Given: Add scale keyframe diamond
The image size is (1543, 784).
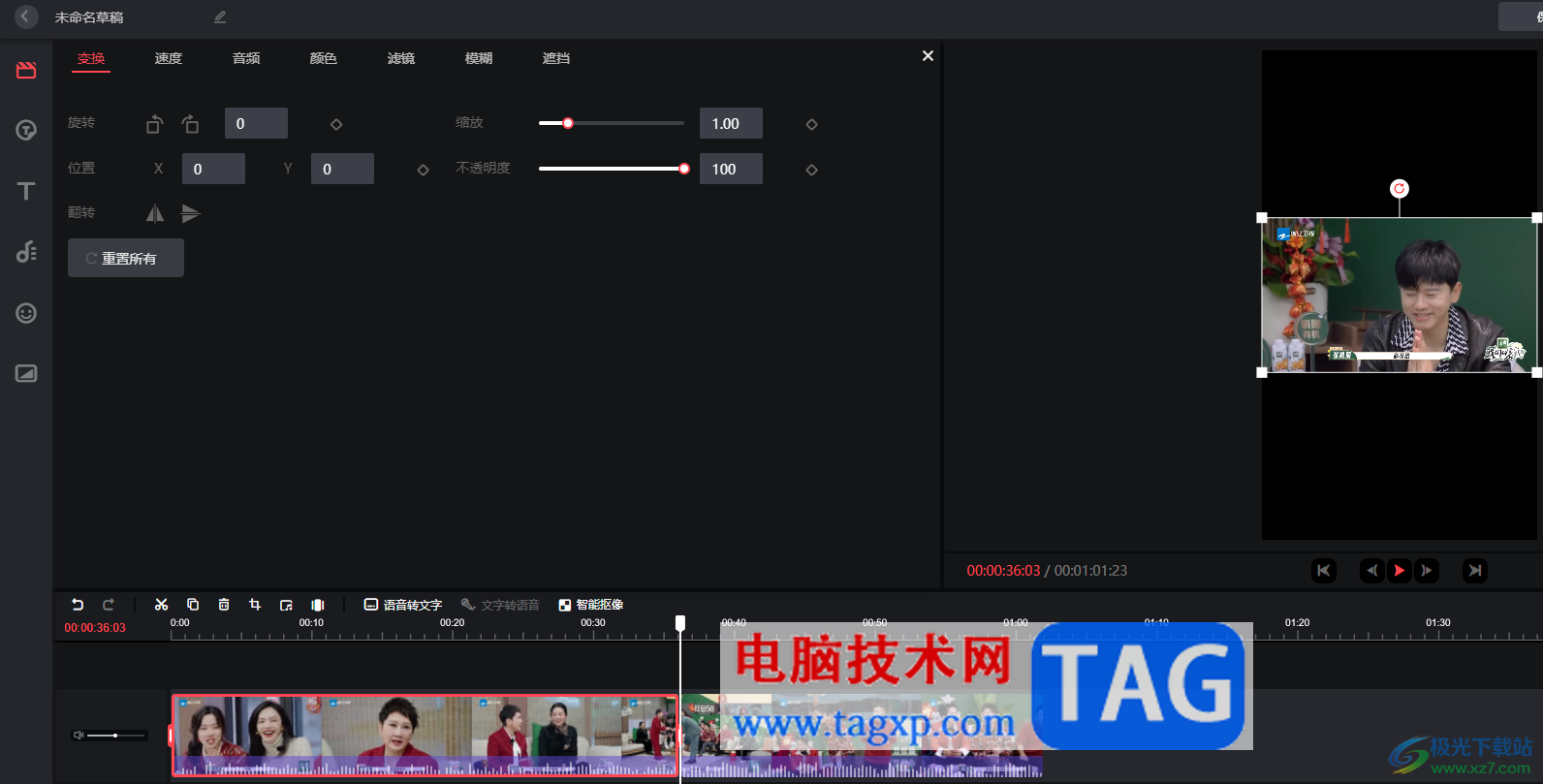Looking at the screenshot, I should 812,124.
